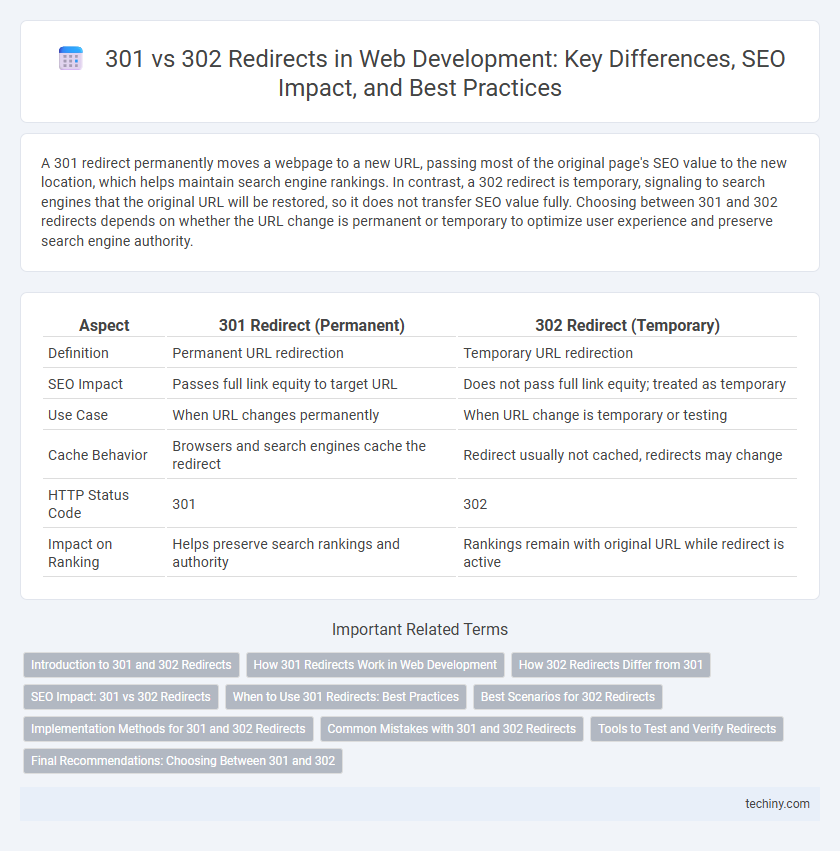Open How 301 Redirects Work in Web Development
The height and width of the screenshot is (851, 840).
tap(376, 665)
